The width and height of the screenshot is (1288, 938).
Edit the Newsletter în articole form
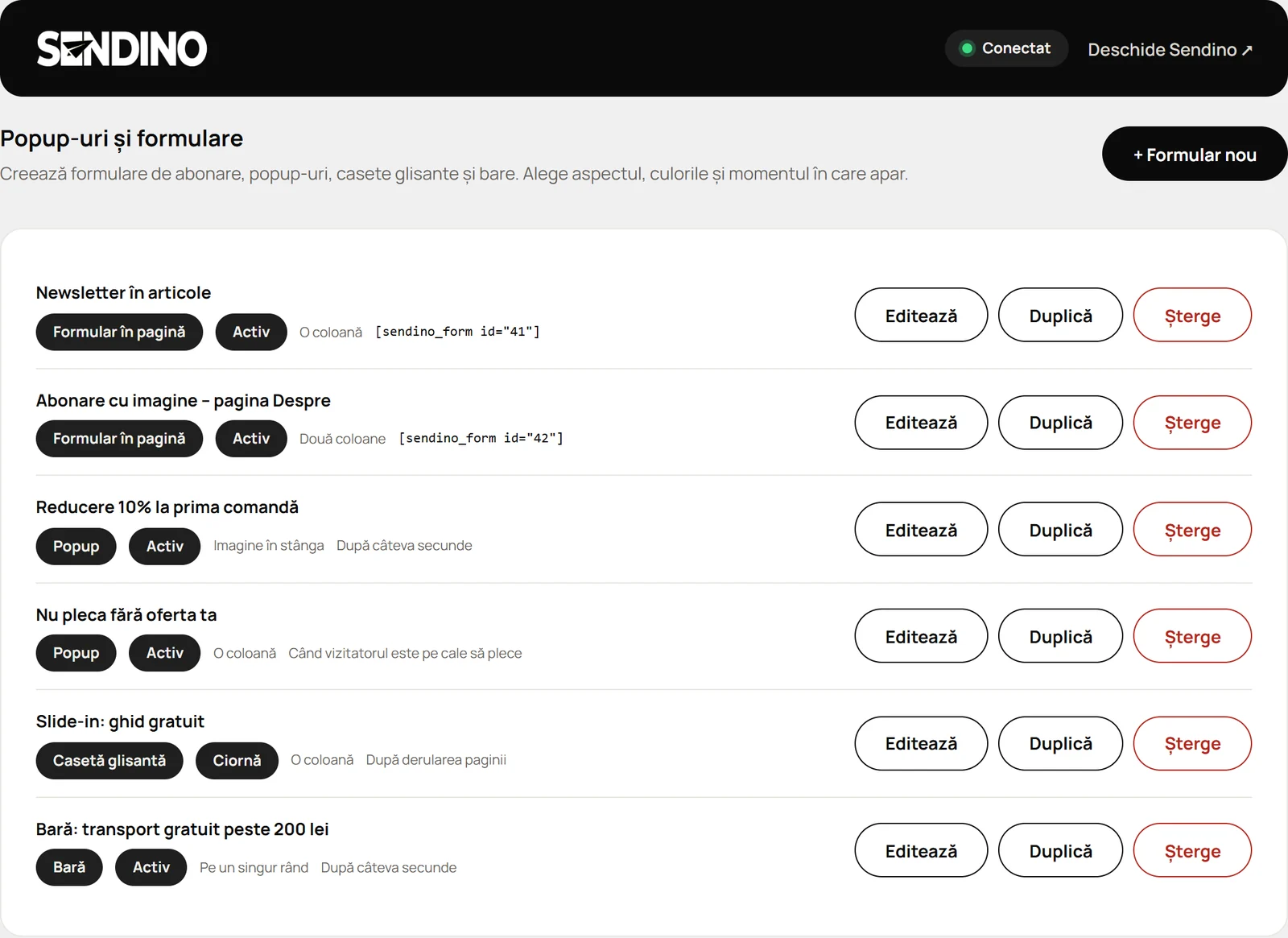(x=921, y=315)
